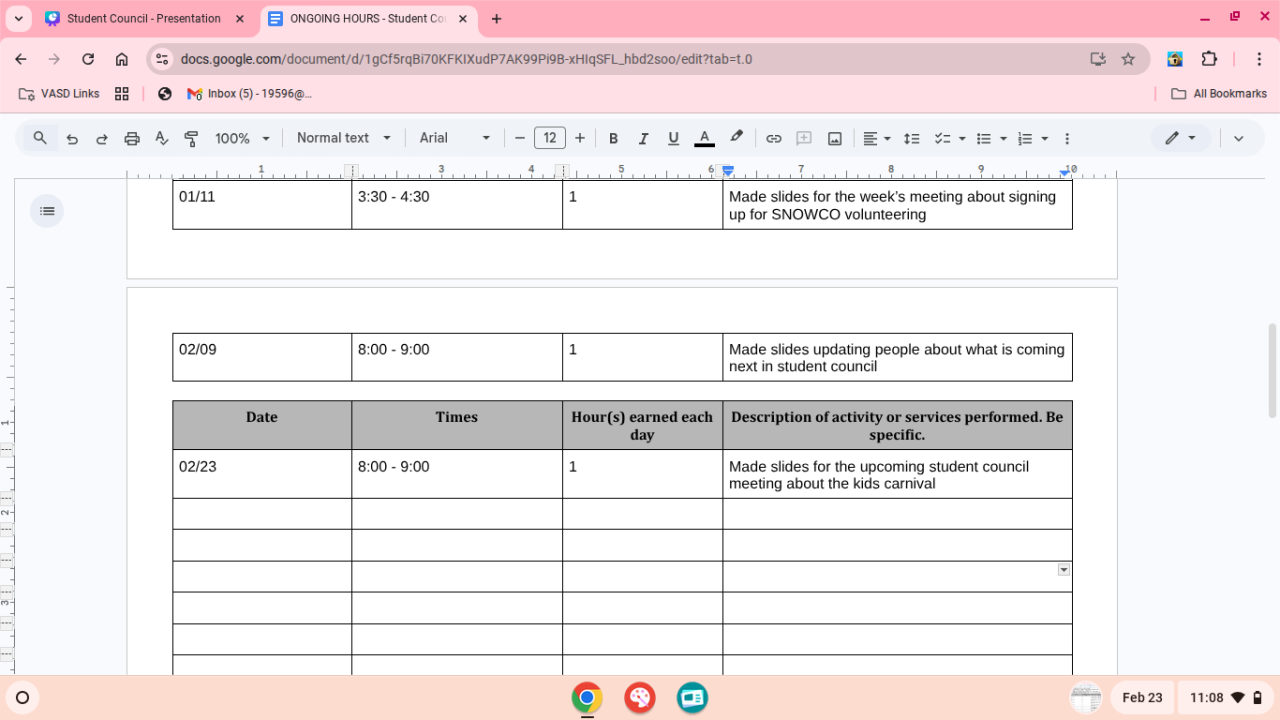Expand the Arial font dropdown
Image resolution: width=1280 pixels, height=720 pixels.
point(455,138)
